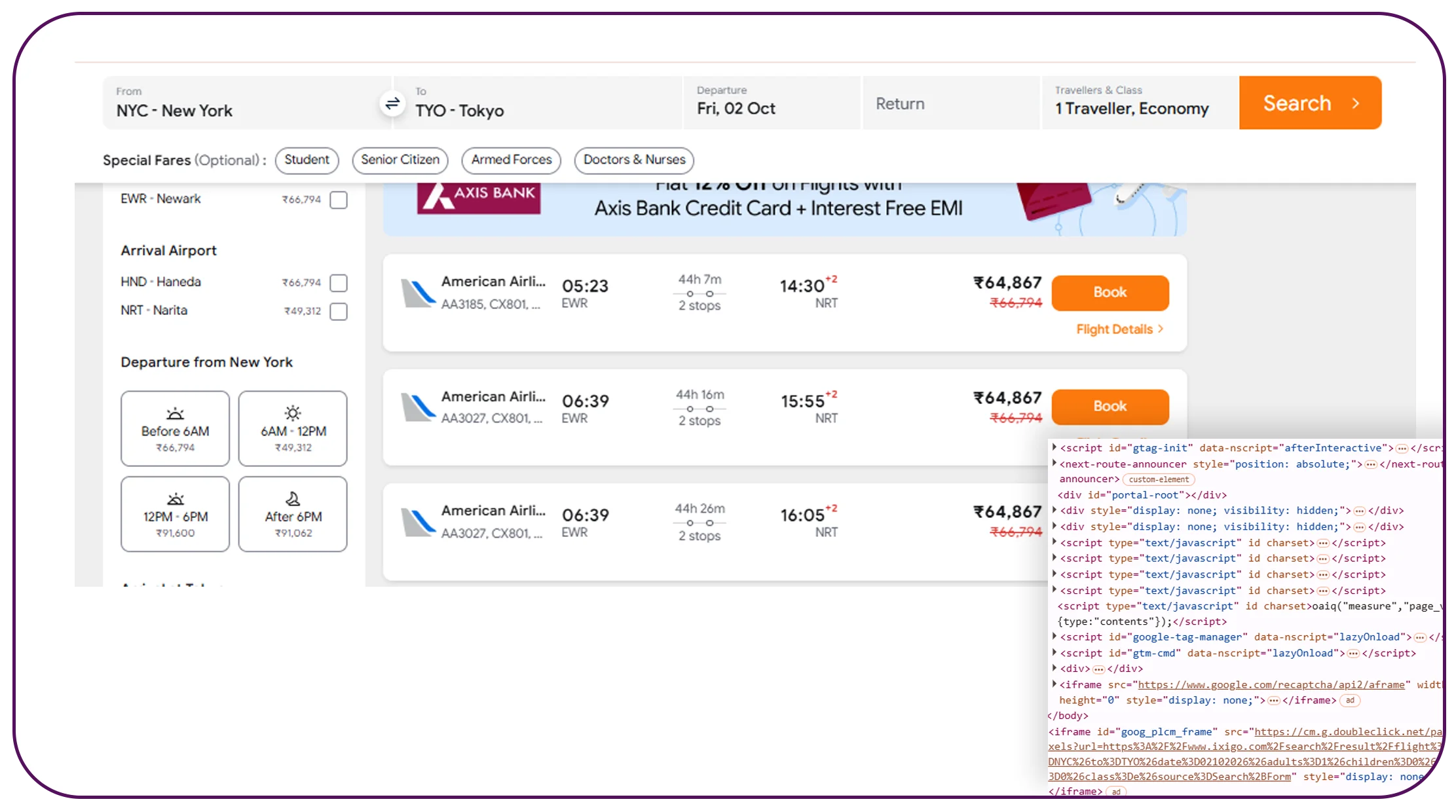Click the custom-element badge in DevTools
This screenshot has height=812, width=1456.
click(1158, 479)
